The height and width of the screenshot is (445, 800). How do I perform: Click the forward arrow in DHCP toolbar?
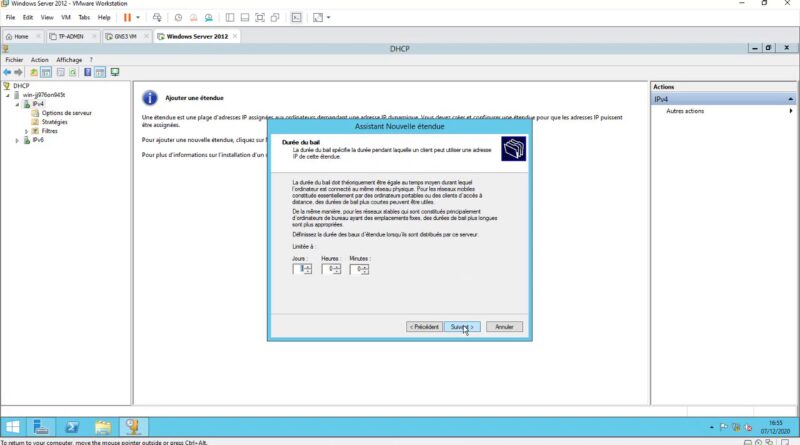pos(18,72)
